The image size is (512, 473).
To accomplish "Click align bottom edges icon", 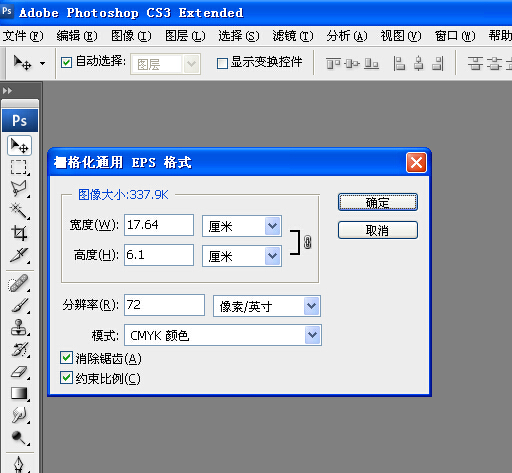I will coord(371,63).
